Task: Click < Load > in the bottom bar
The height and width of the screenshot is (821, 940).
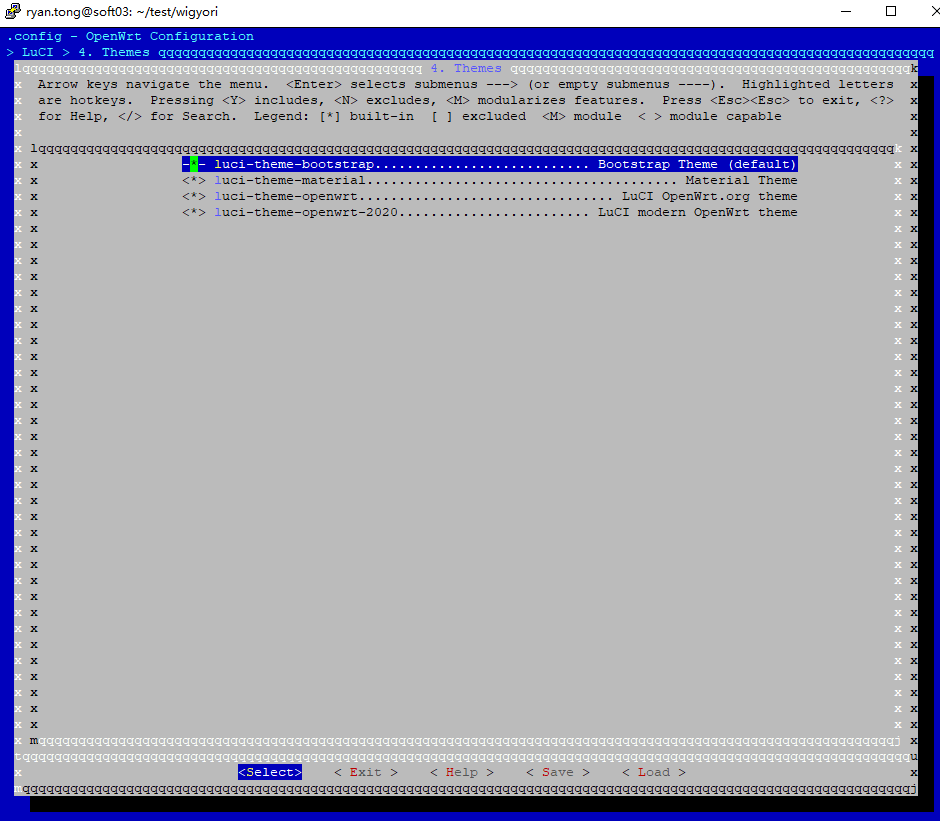Action: [x=654, y=772]
